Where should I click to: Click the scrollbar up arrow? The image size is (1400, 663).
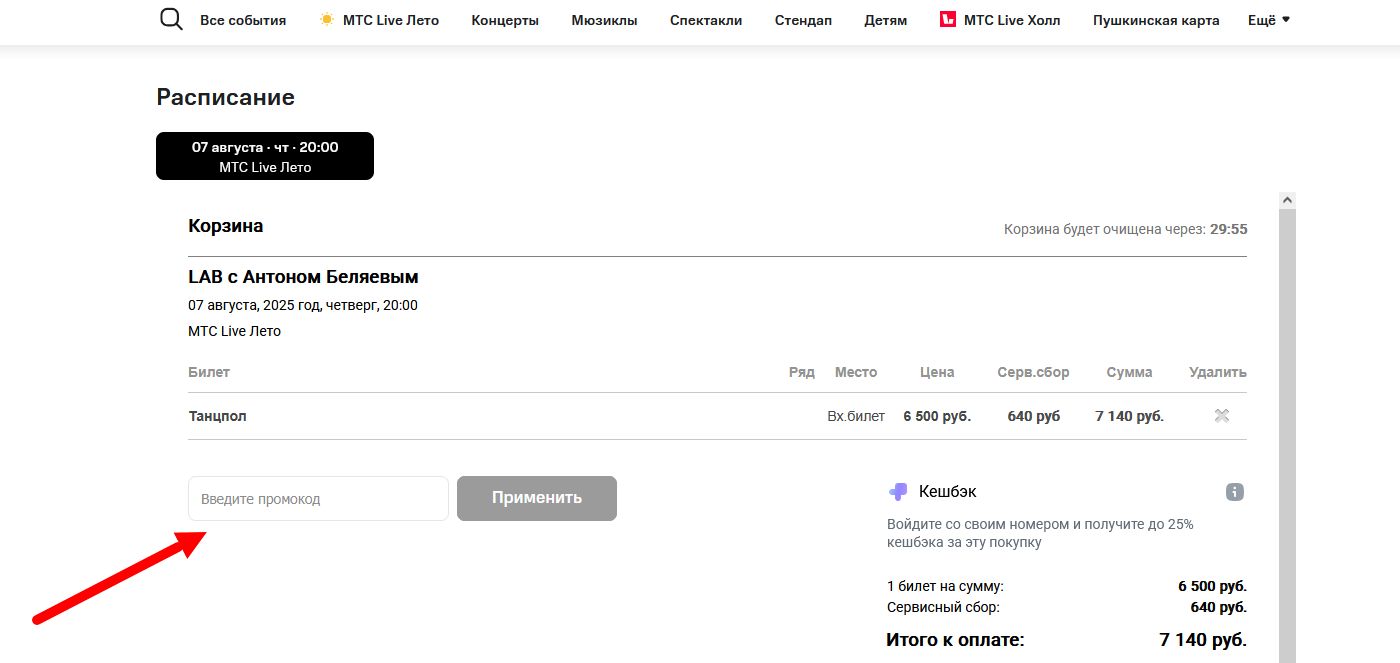click(1287, 197)
